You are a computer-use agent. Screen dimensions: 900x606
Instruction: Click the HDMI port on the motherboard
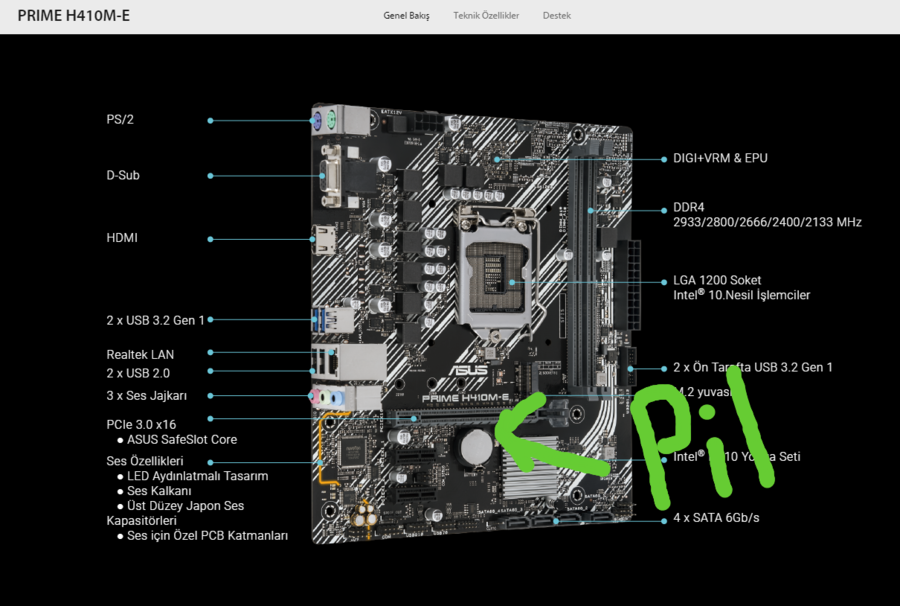coord(324,240)
